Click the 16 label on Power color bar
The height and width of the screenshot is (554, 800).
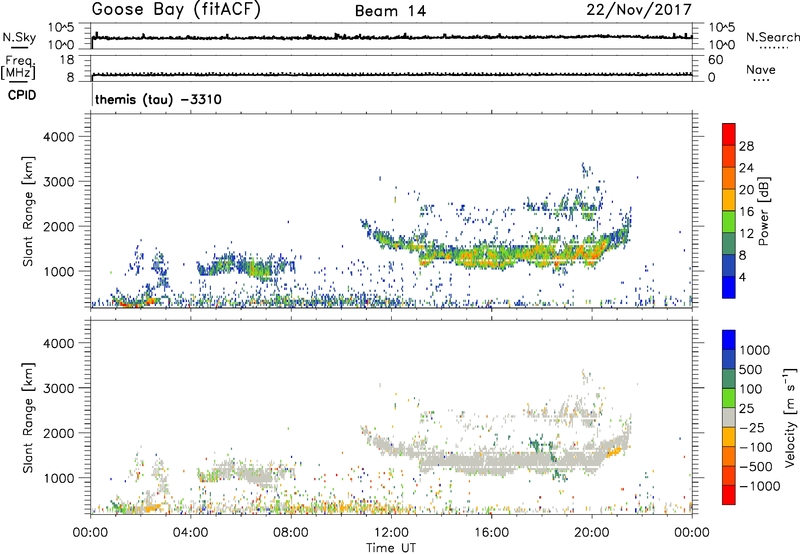(x=746, y=212)
